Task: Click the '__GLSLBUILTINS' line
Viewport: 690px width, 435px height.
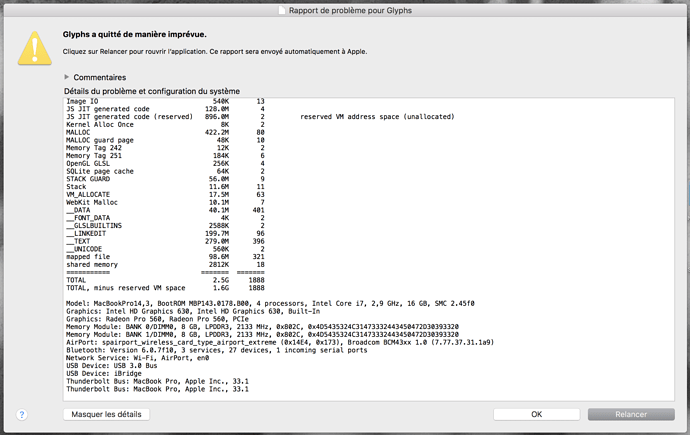Action: click(x=165, y=226)
